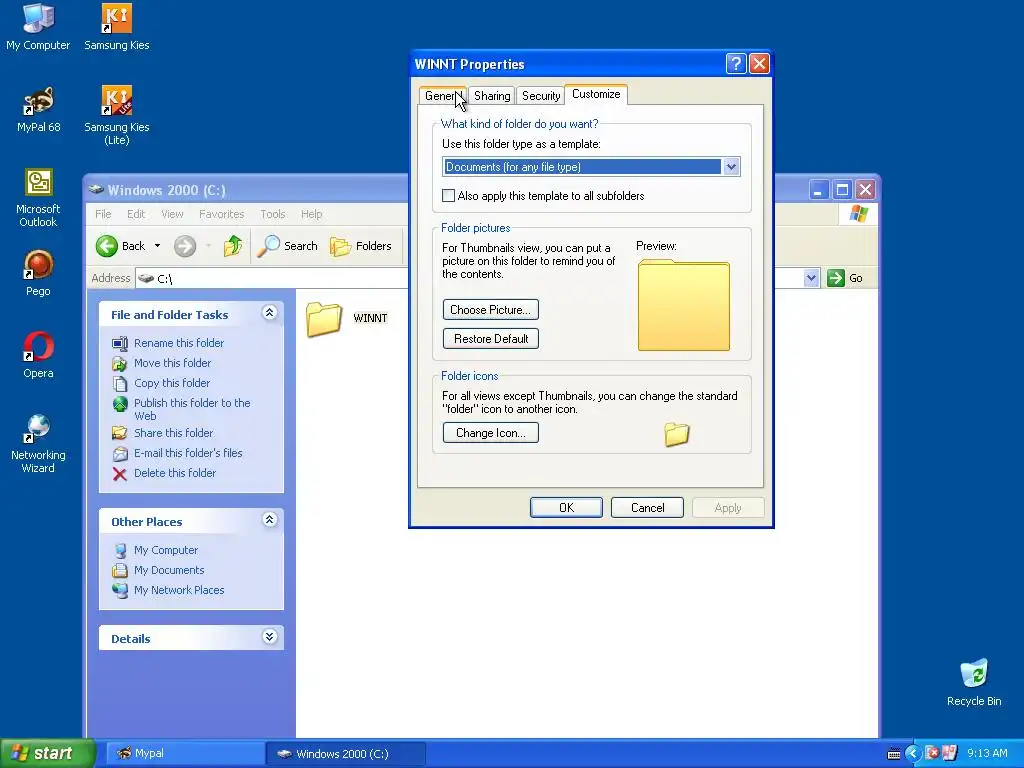
Task: Click Share this folder task
Action: [x=173, y=433]
